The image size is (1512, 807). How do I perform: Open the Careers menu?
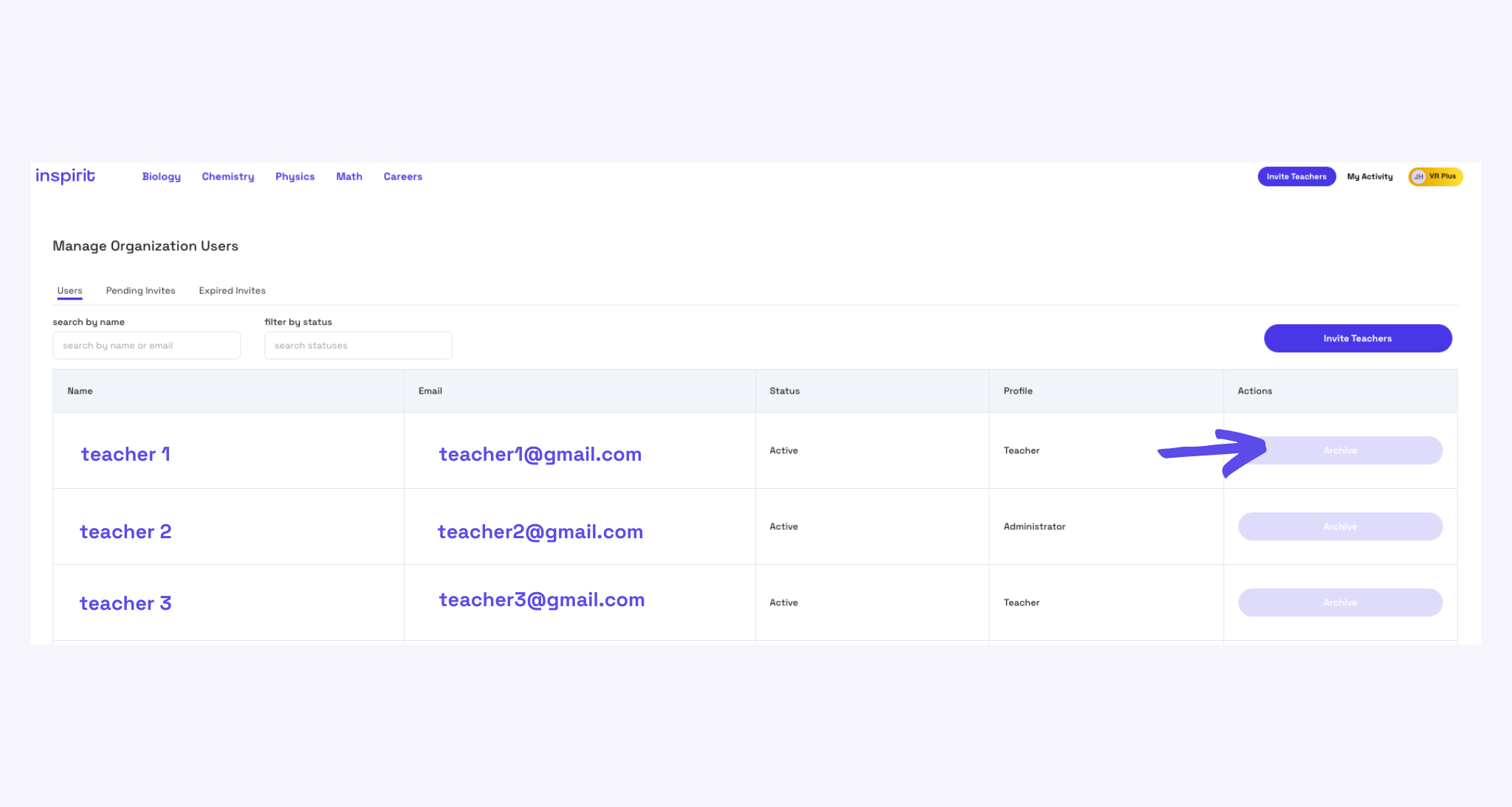(403, 176)
